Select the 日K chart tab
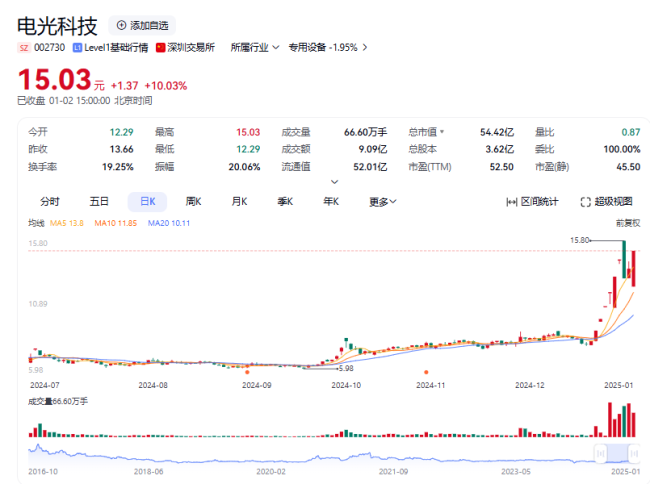Viewport: 650px width, 484px height. click(148, 202)
